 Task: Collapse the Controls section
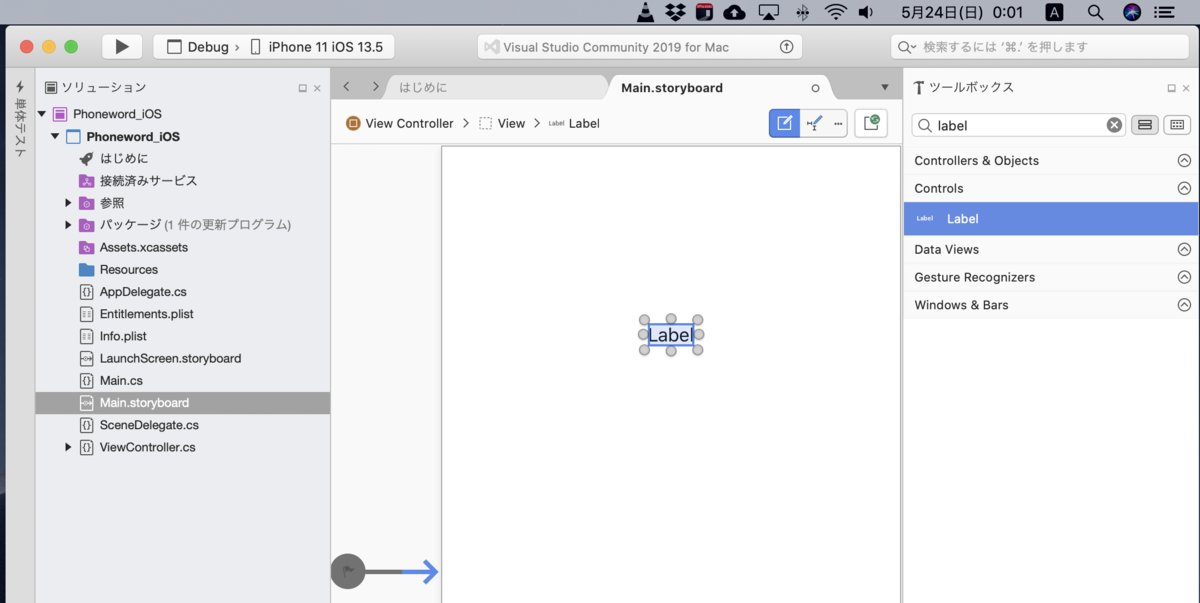[x=1184, y=188]
